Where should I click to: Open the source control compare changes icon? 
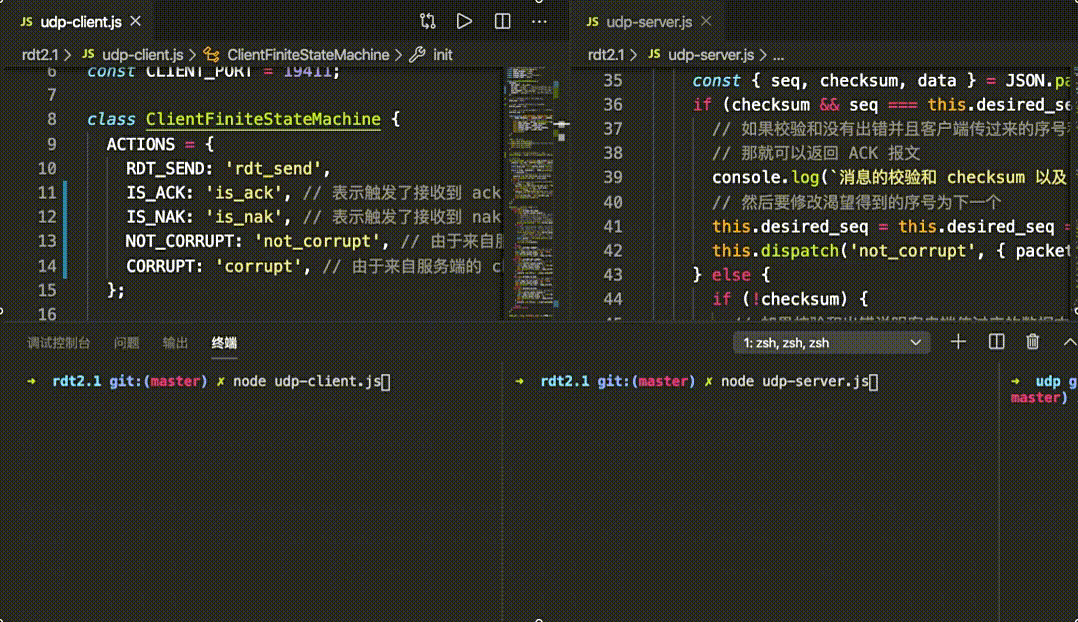coord(429,20)
